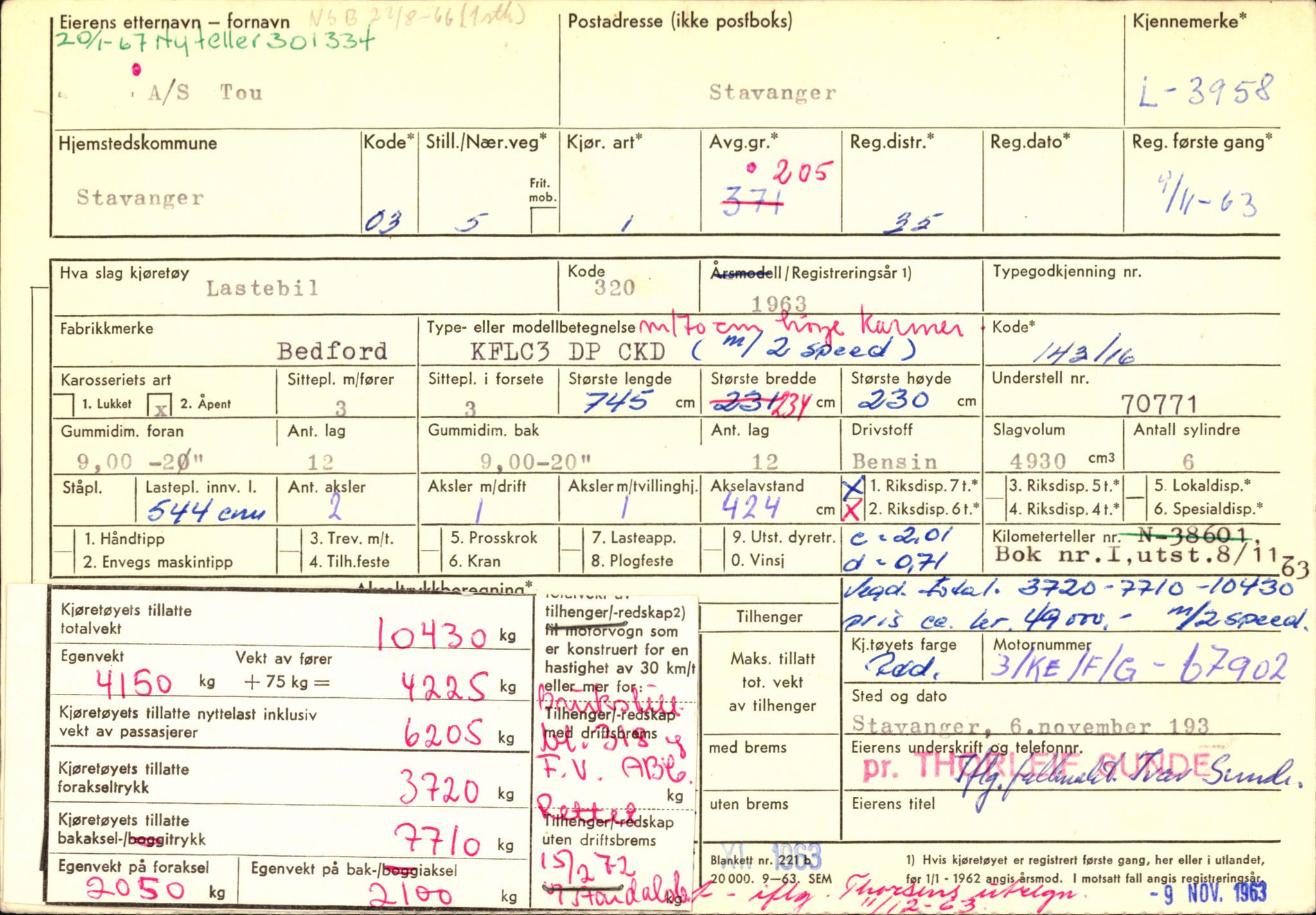This screenshot has height=915, width=1316.
Task: Click the Kjør. art value 1
Action: (x=627, y=223)
